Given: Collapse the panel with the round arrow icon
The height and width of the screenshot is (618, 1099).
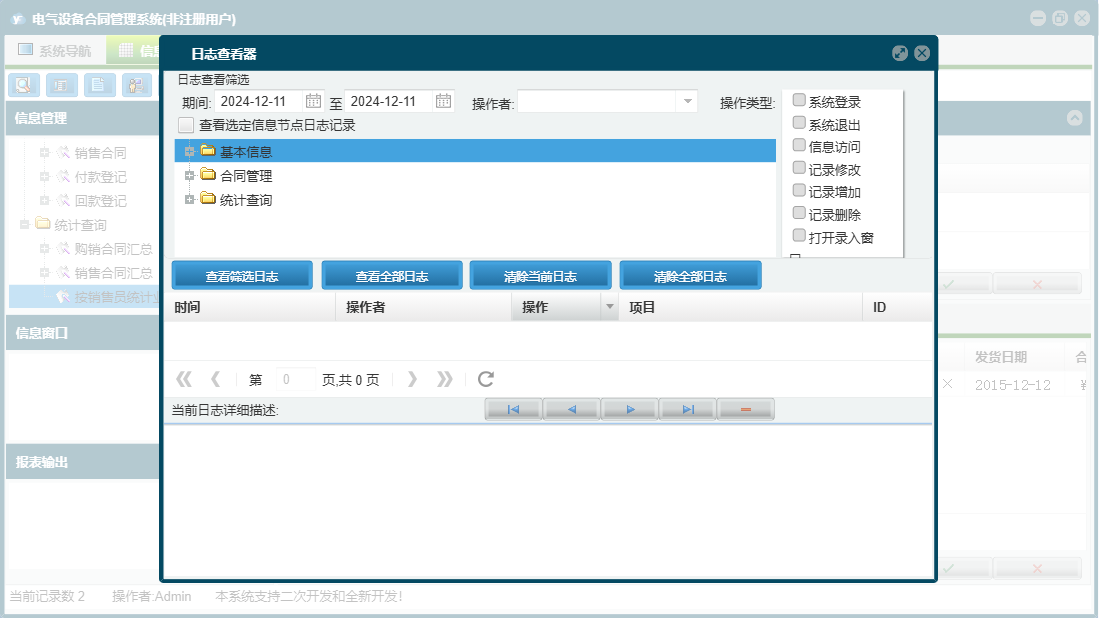Looking at the screenshot, I should (x=1074, y=118).
